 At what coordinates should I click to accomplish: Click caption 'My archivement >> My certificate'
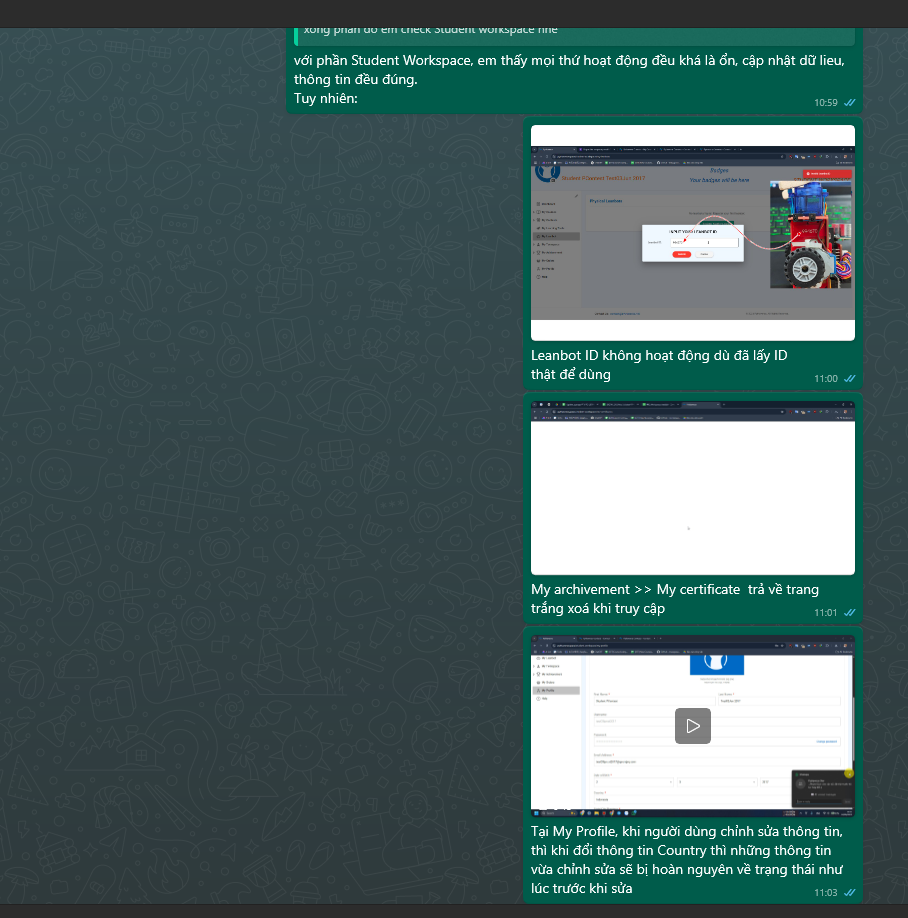pyautogui.click(x=675, y=598)
